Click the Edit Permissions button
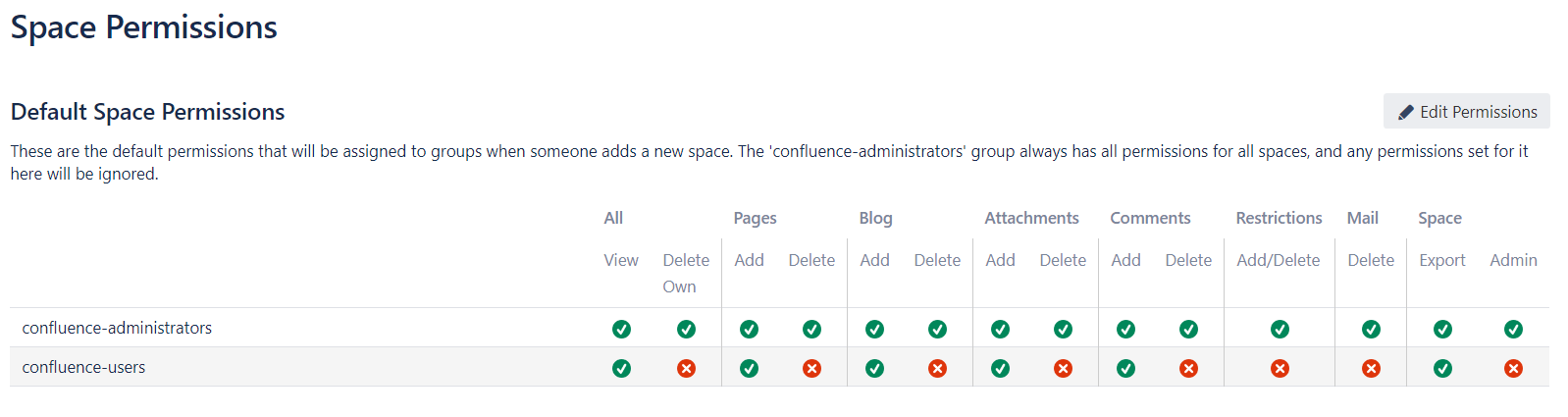The image size is (1568, 417). click(1466, 111)
